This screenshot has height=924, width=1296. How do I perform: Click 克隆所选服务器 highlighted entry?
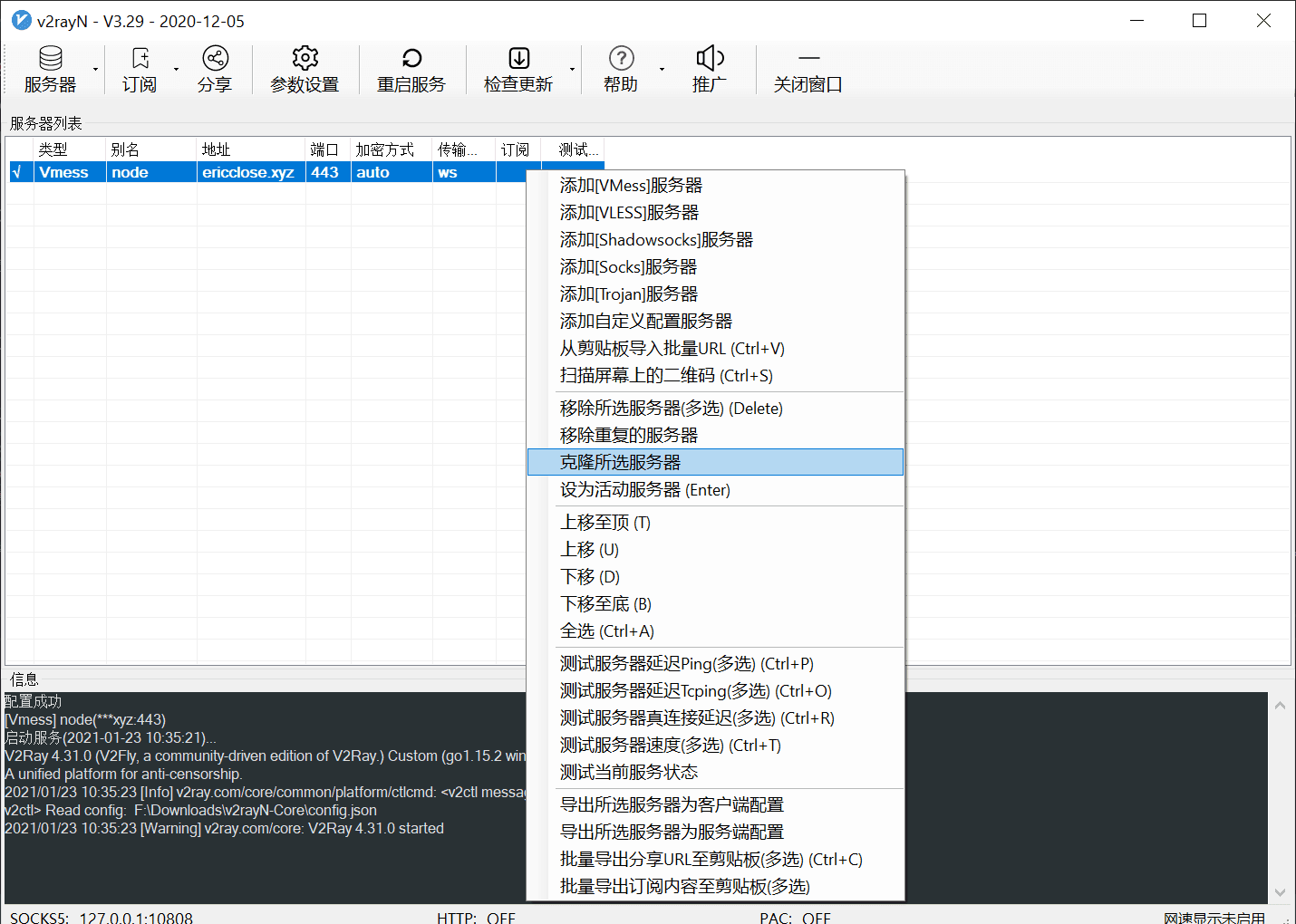715,462
